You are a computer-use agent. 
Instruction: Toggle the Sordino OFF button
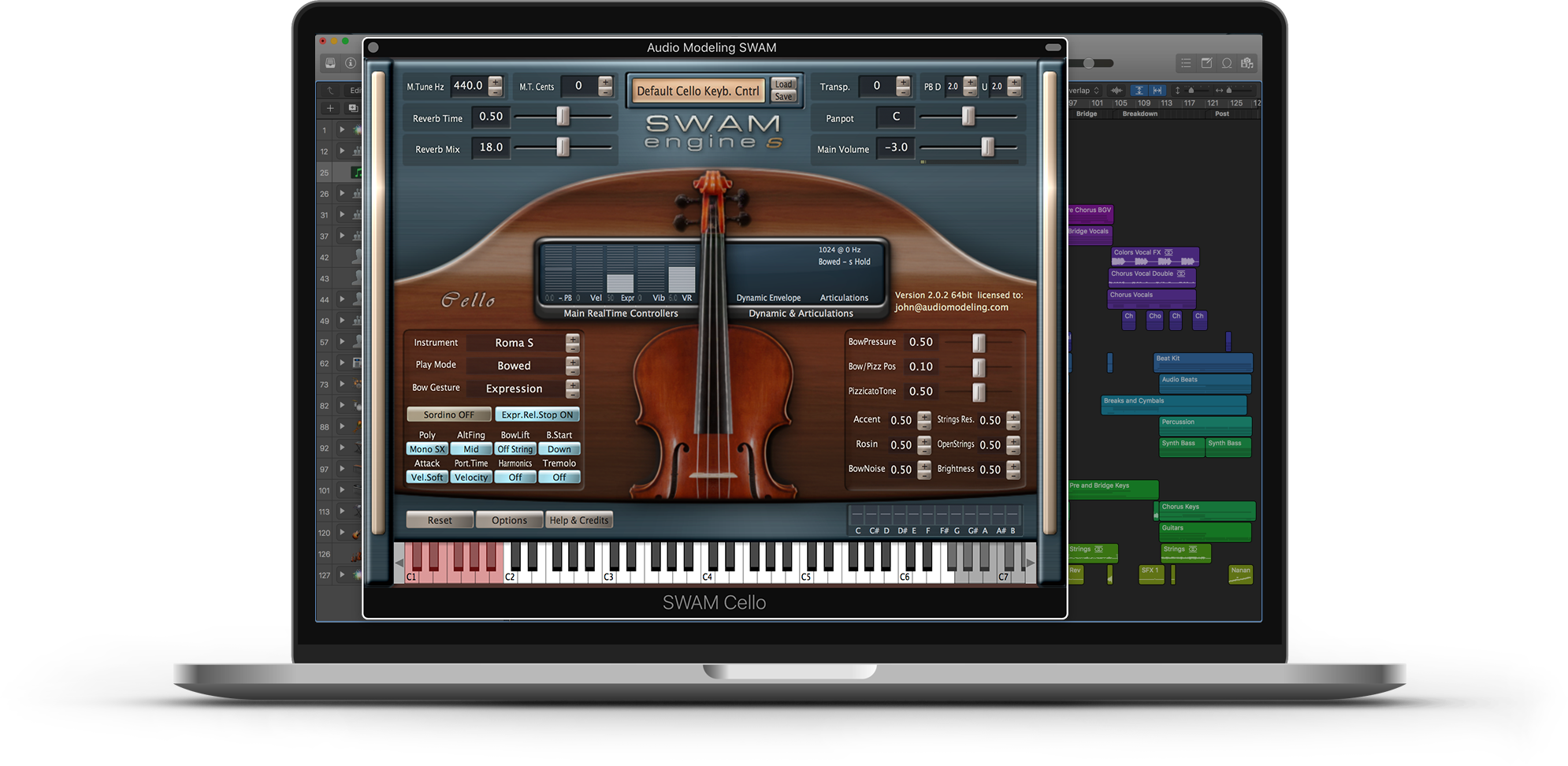pos(449,415)
